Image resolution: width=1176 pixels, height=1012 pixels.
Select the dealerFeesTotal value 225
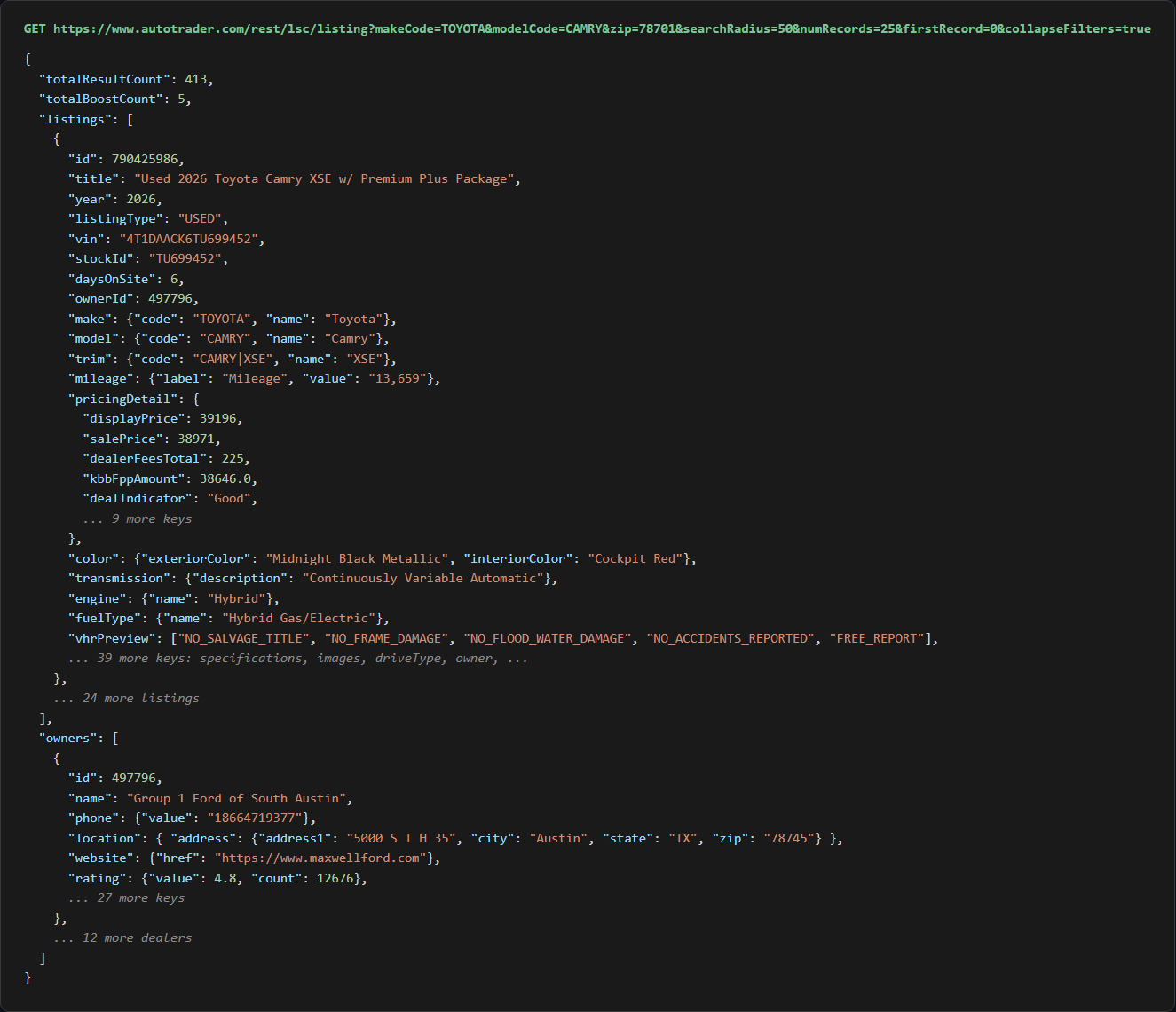(233, 458)
